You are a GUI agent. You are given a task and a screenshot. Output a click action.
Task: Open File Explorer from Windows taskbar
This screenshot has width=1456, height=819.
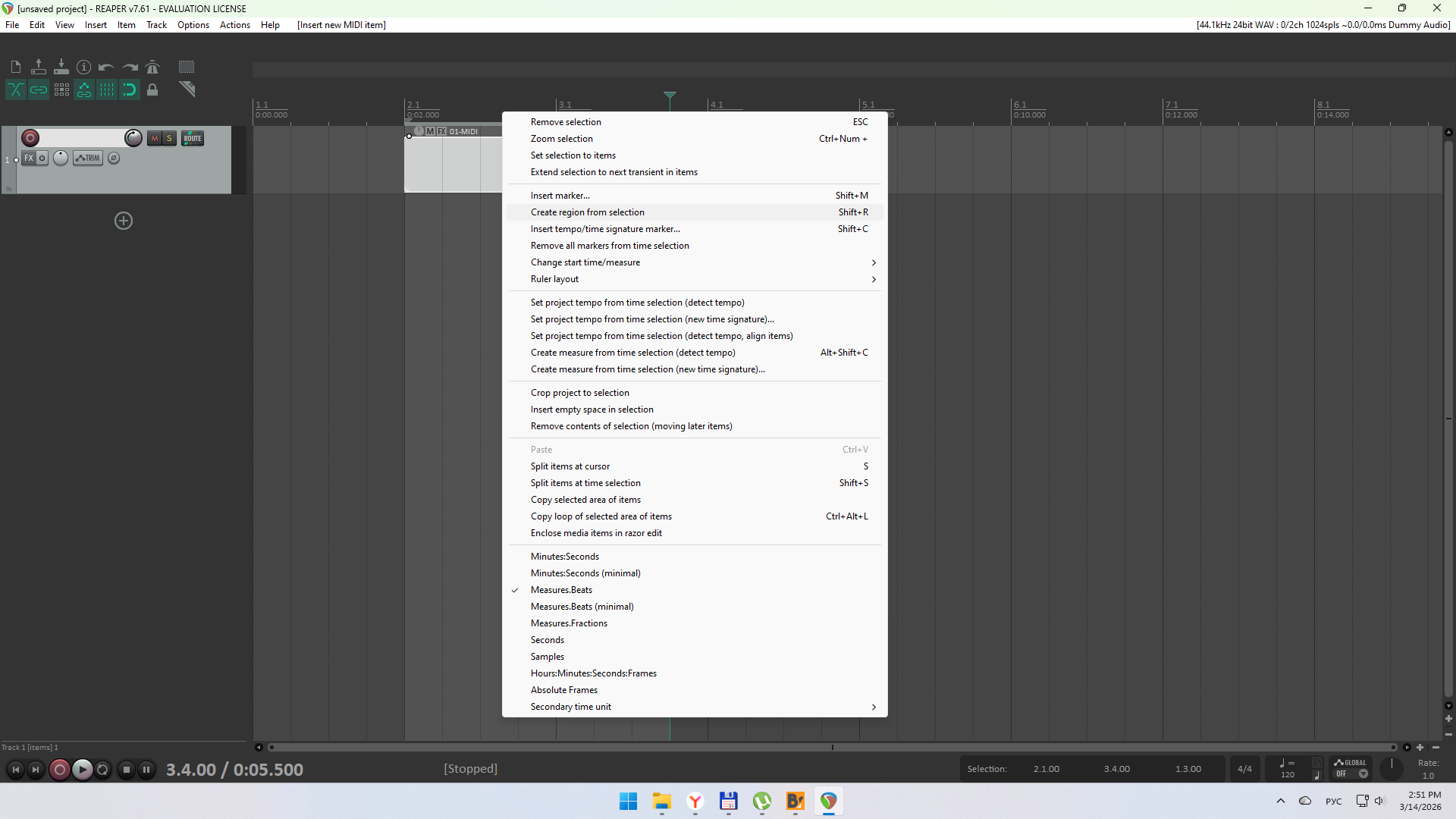(662, 802)
